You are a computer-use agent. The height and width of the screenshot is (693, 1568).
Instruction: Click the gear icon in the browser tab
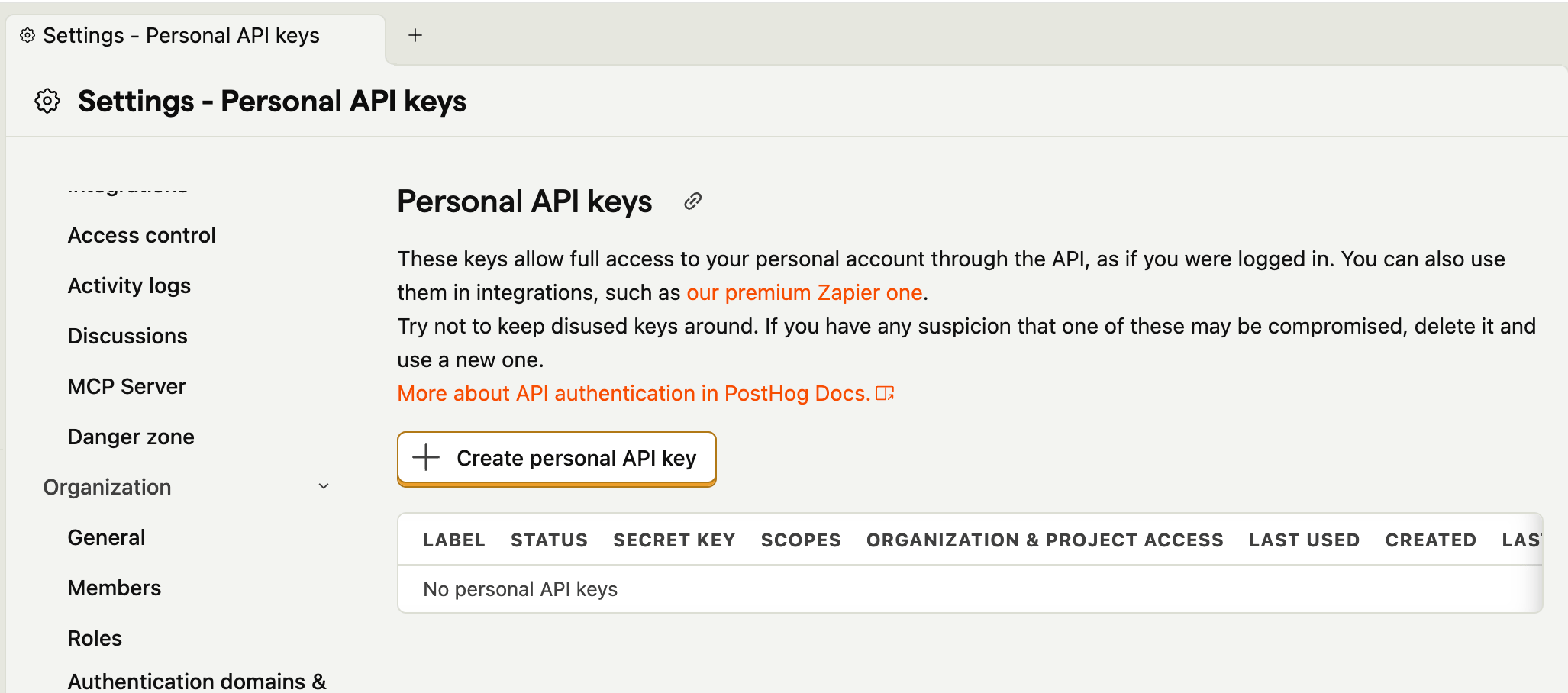[x=27, y=35]
